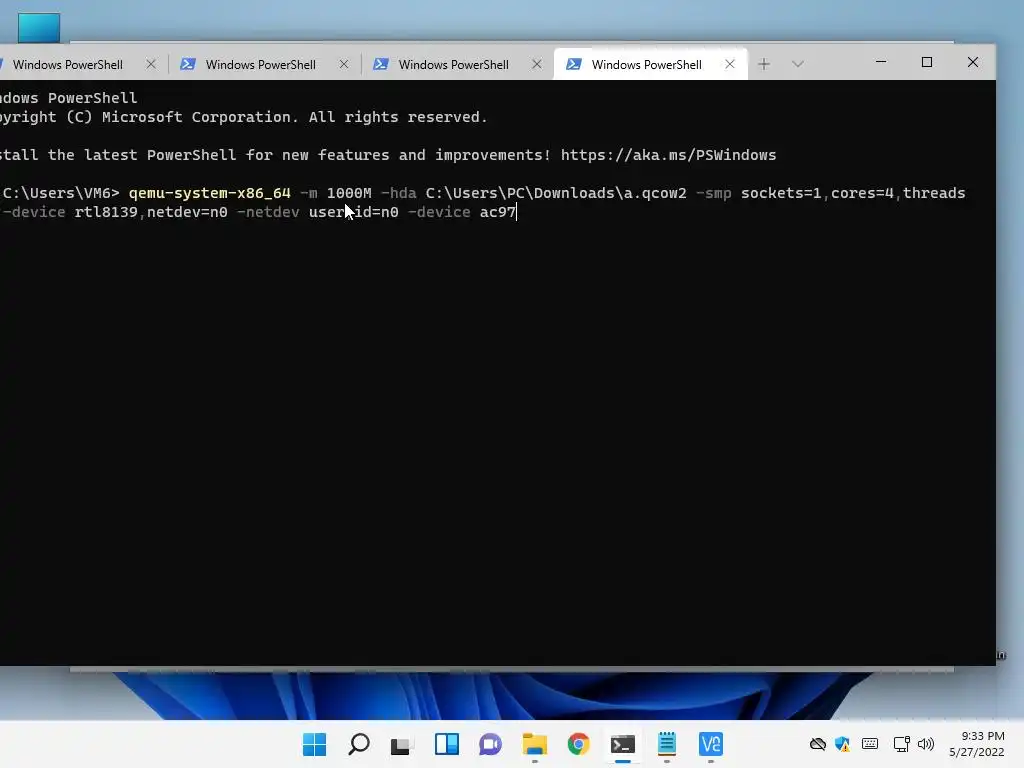Click the sockets=1,cores=4,threads argument

[853, 193]
